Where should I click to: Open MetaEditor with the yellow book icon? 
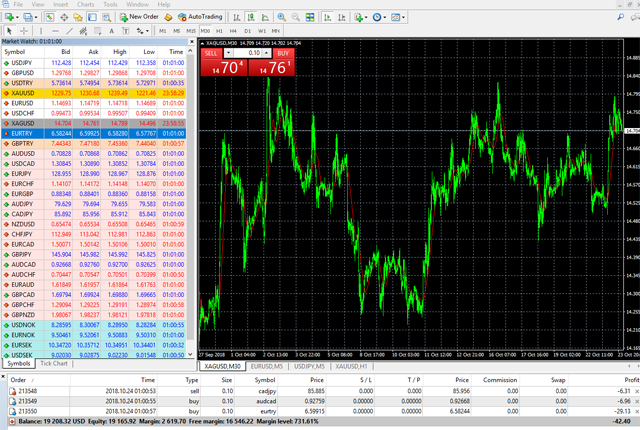[x=168, y=17]
